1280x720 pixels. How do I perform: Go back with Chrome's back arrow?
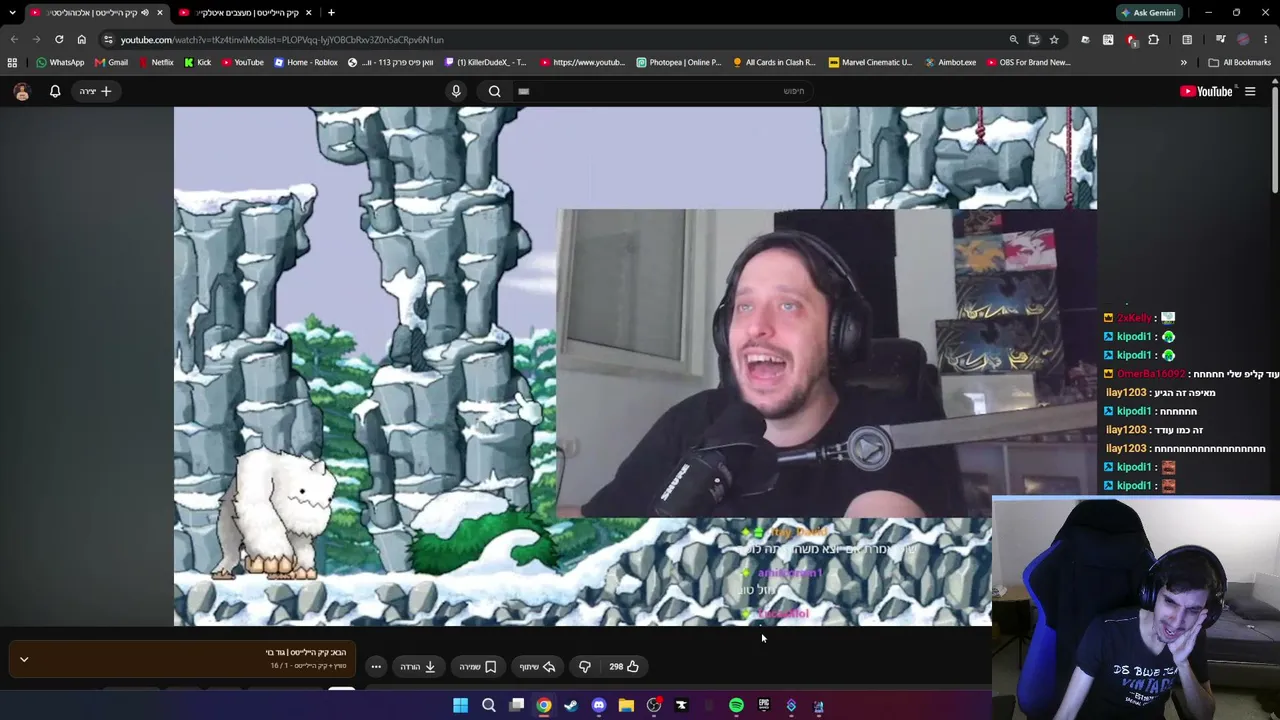click(x=14, y=39)
